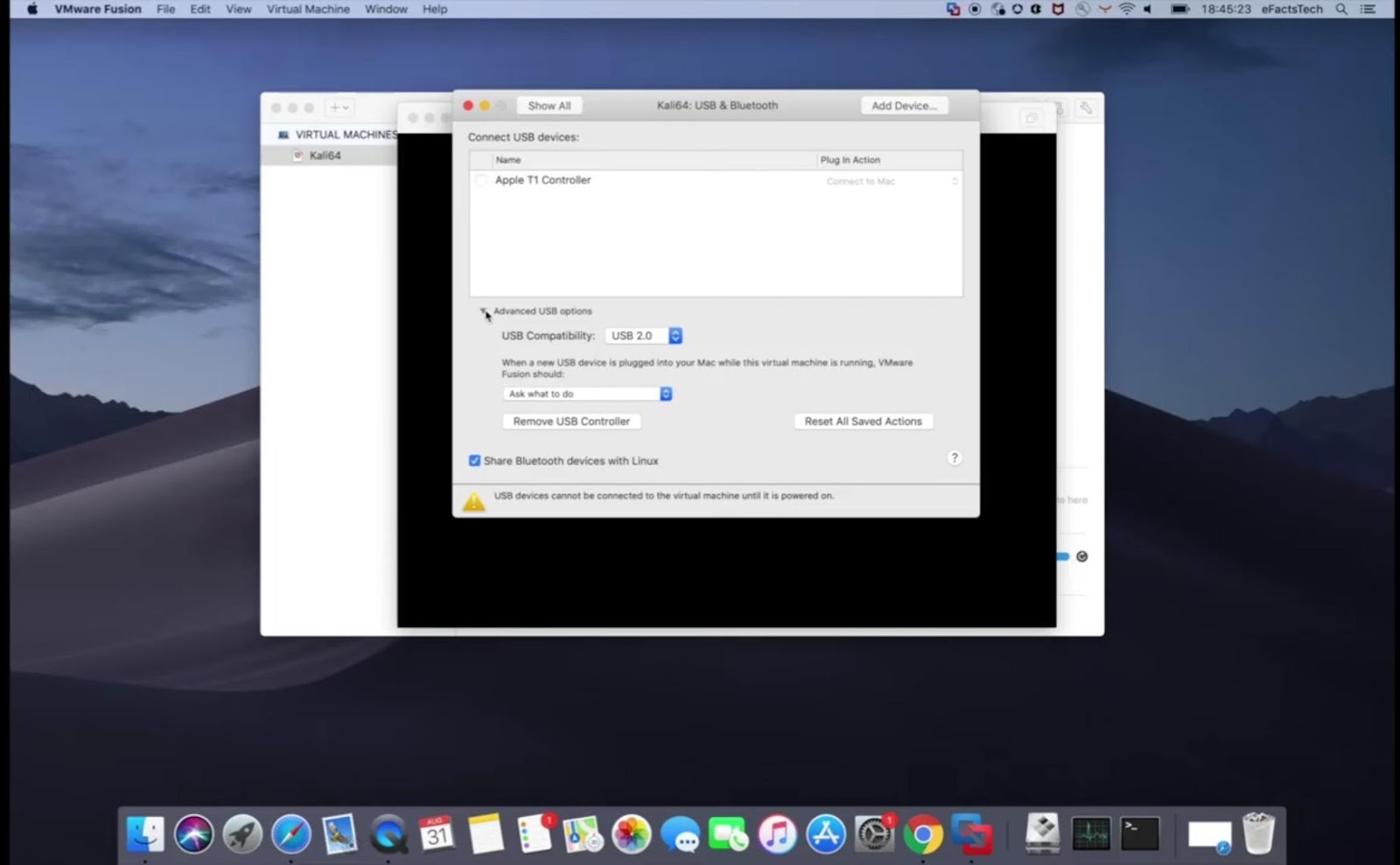Click the Apple T1 Controller device name
This screenshot has width=1400, height=865.
tap(542, 180)
